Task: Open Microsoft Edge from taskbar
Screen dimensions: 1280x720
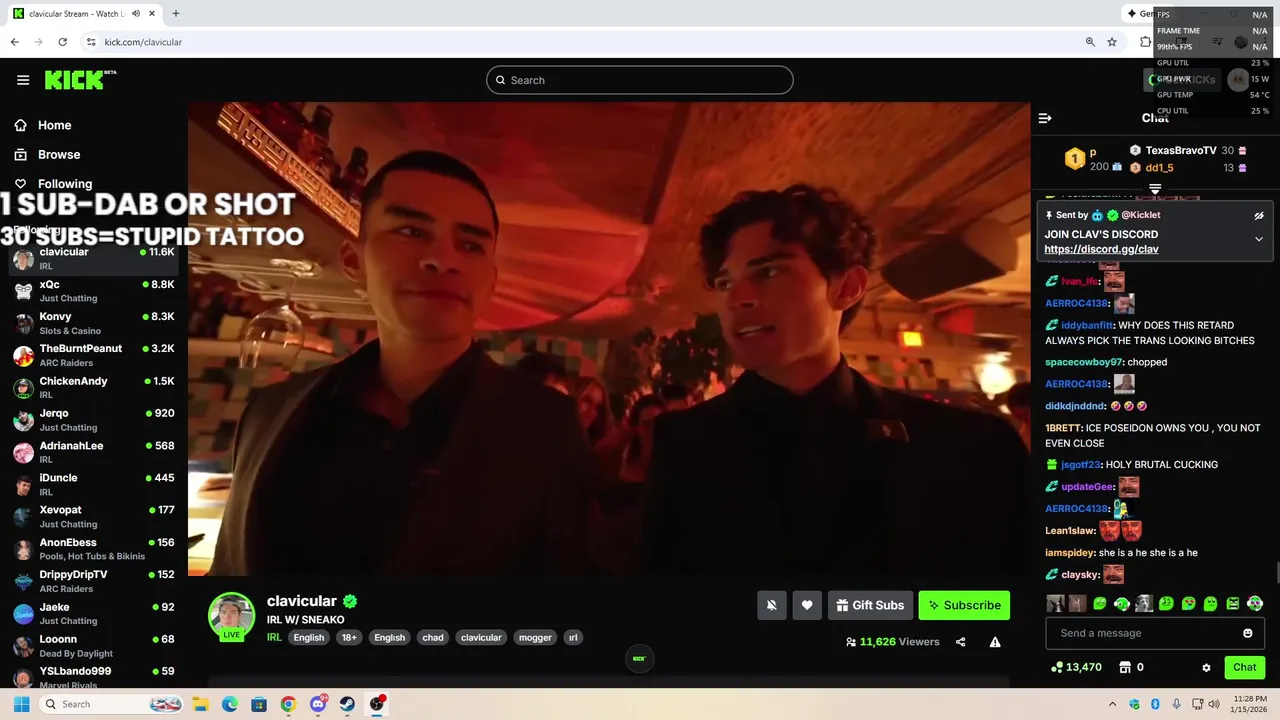Action: [x=230, y=704]
